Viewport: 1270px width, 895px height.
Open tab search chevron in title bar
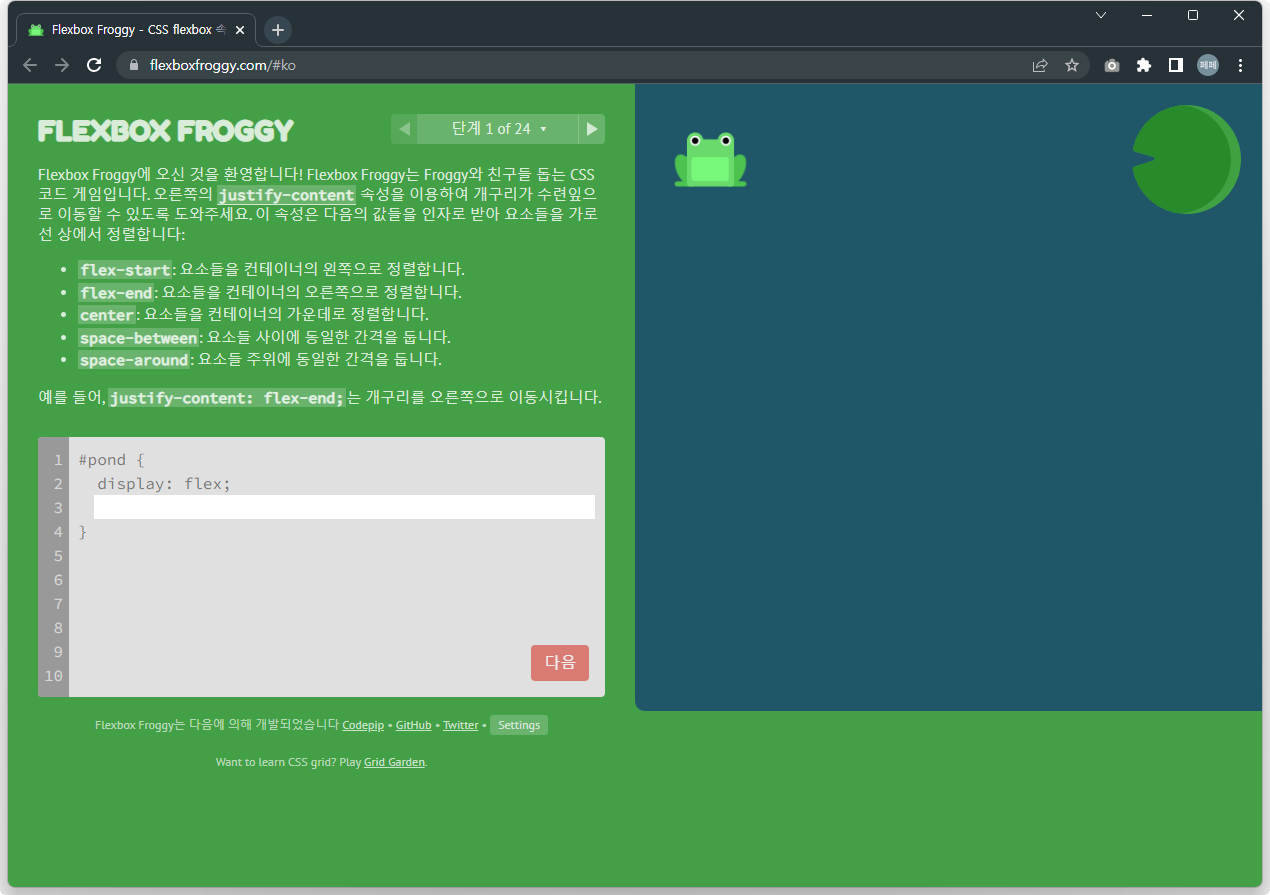point(1101,15)
